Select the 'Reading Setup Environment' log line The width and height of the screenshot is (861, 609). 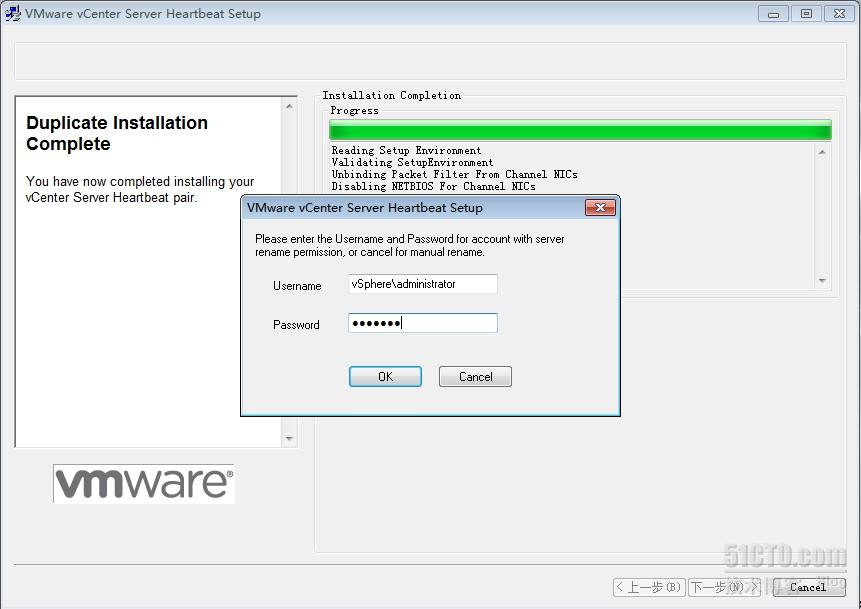406,150
